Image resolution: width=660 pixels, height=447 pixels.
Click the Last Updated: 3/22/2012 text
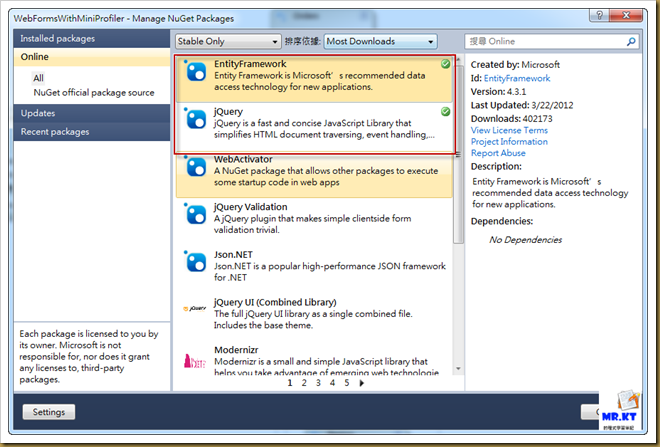[522, 105]
